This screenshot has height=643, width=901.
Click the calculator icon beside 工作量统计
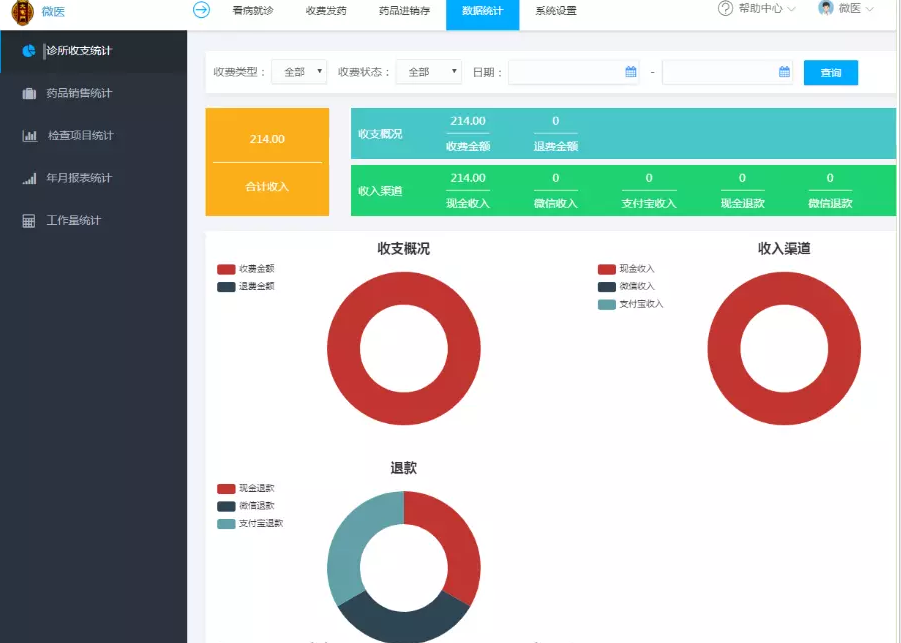point(29,221)
